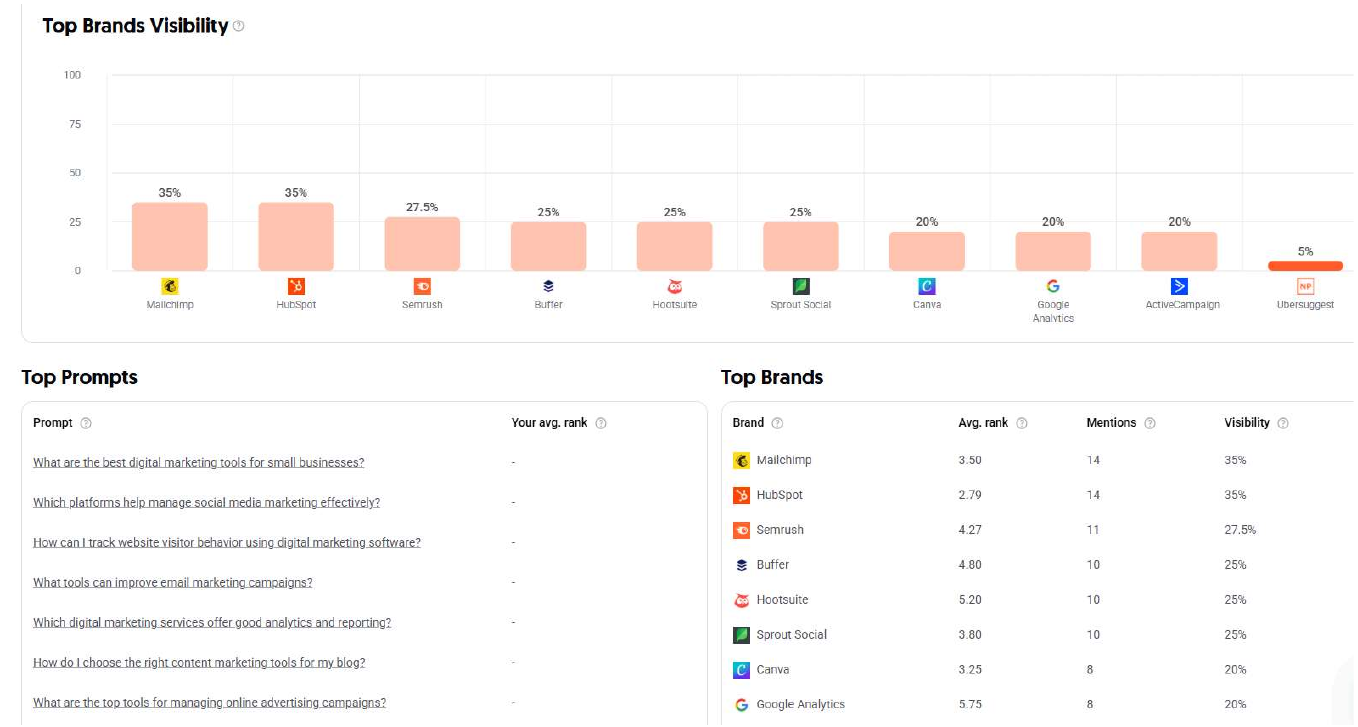Click the Hootsuite logo under the chart
This screenshot has height=727, width=1358.
point(675,287)
